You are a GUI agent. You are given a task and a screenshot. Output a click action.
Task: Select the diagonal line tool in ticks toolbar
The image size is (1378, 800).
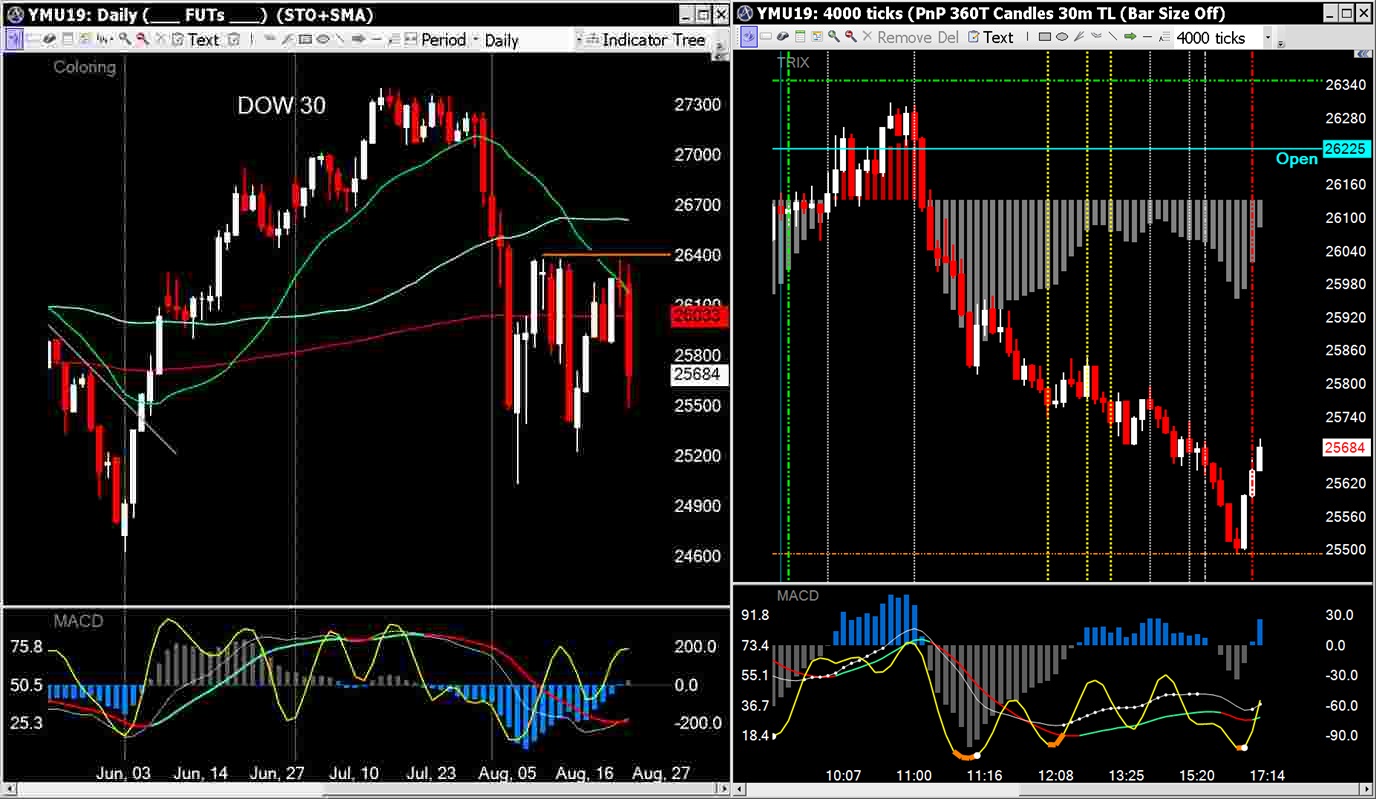[1112, 38]
